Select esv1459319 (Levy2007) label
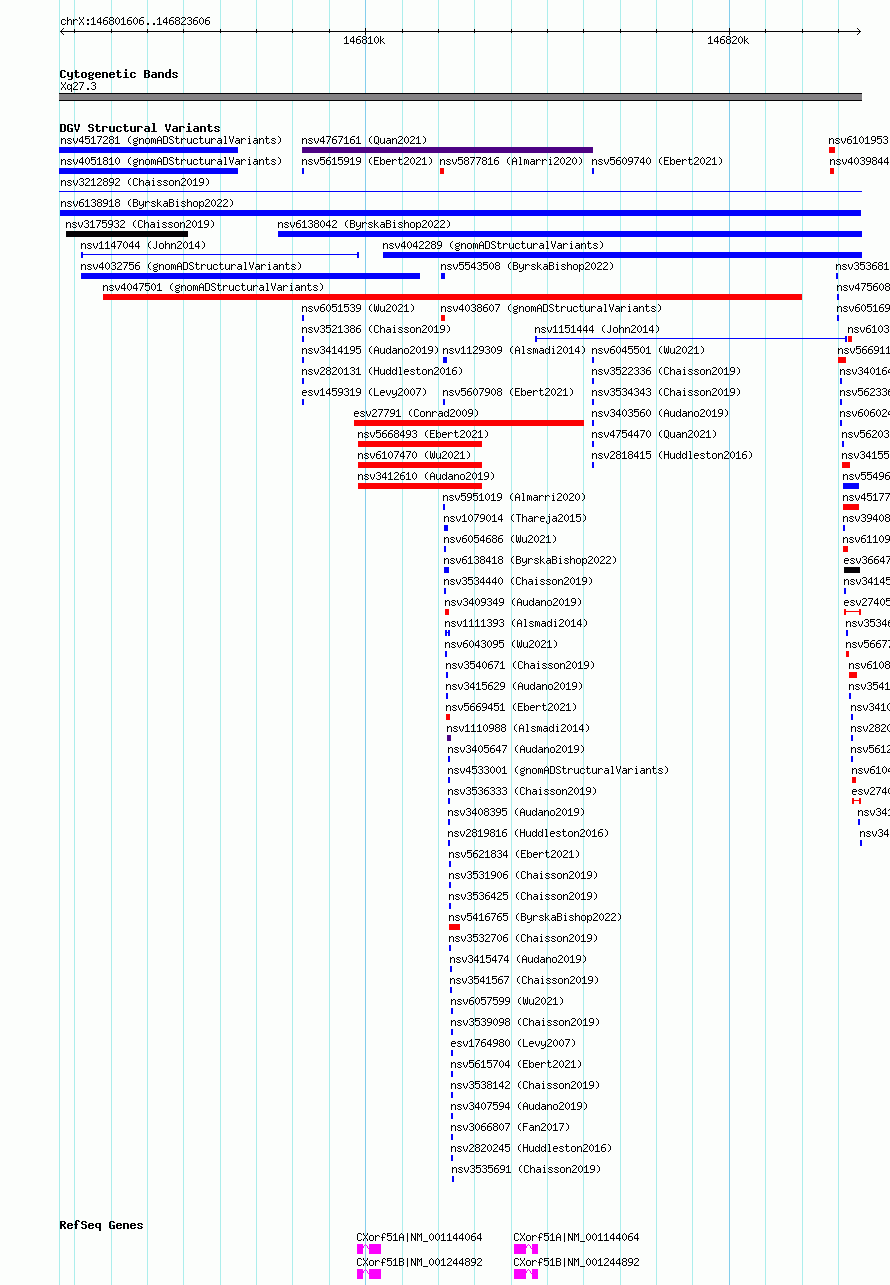This screenshot has width=890, height=1285. point(365,392)
